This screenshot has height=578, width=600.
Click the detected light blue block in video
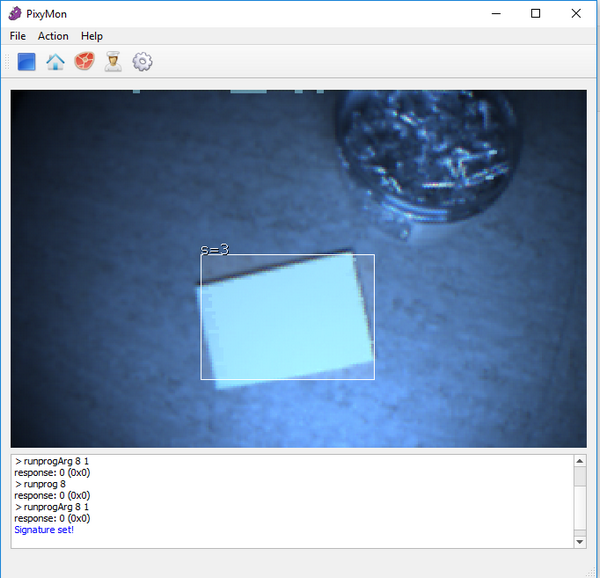coord(287,317)
